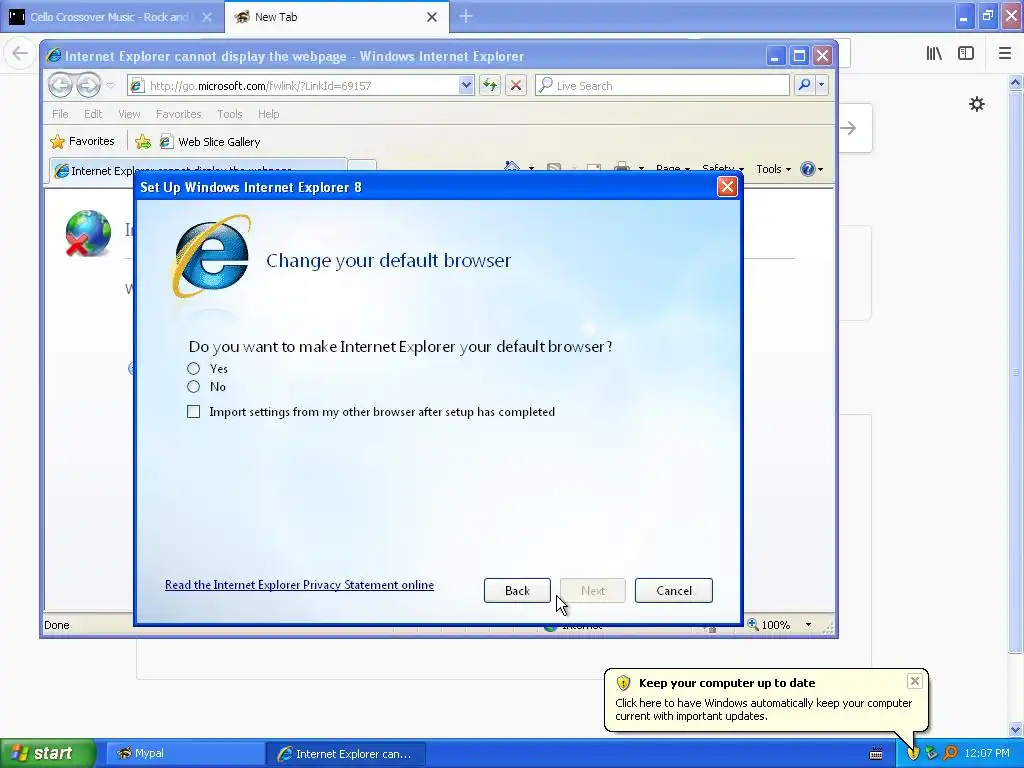The height and width of the screenshot is (768, 1024).
Task: Click the IE address bar URL field
Action: [293, 86]
